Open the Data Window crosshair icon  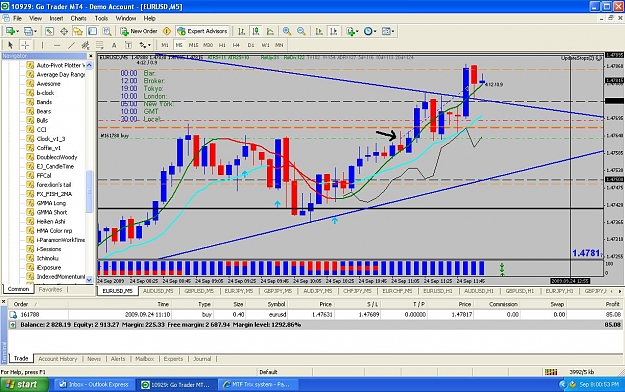click(64, 31)
